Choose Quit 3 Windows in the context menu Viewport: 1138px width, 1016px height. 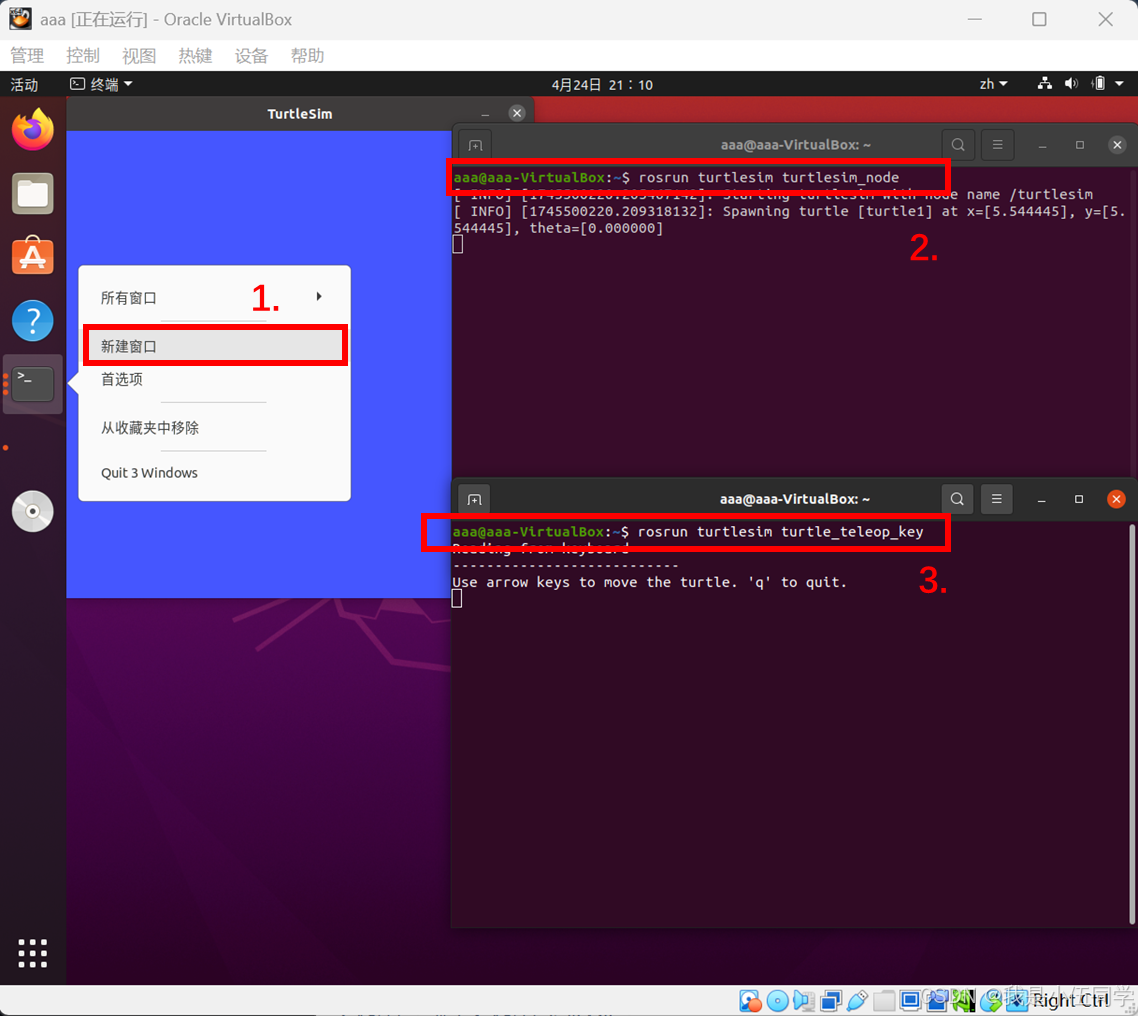click(215, 472)
